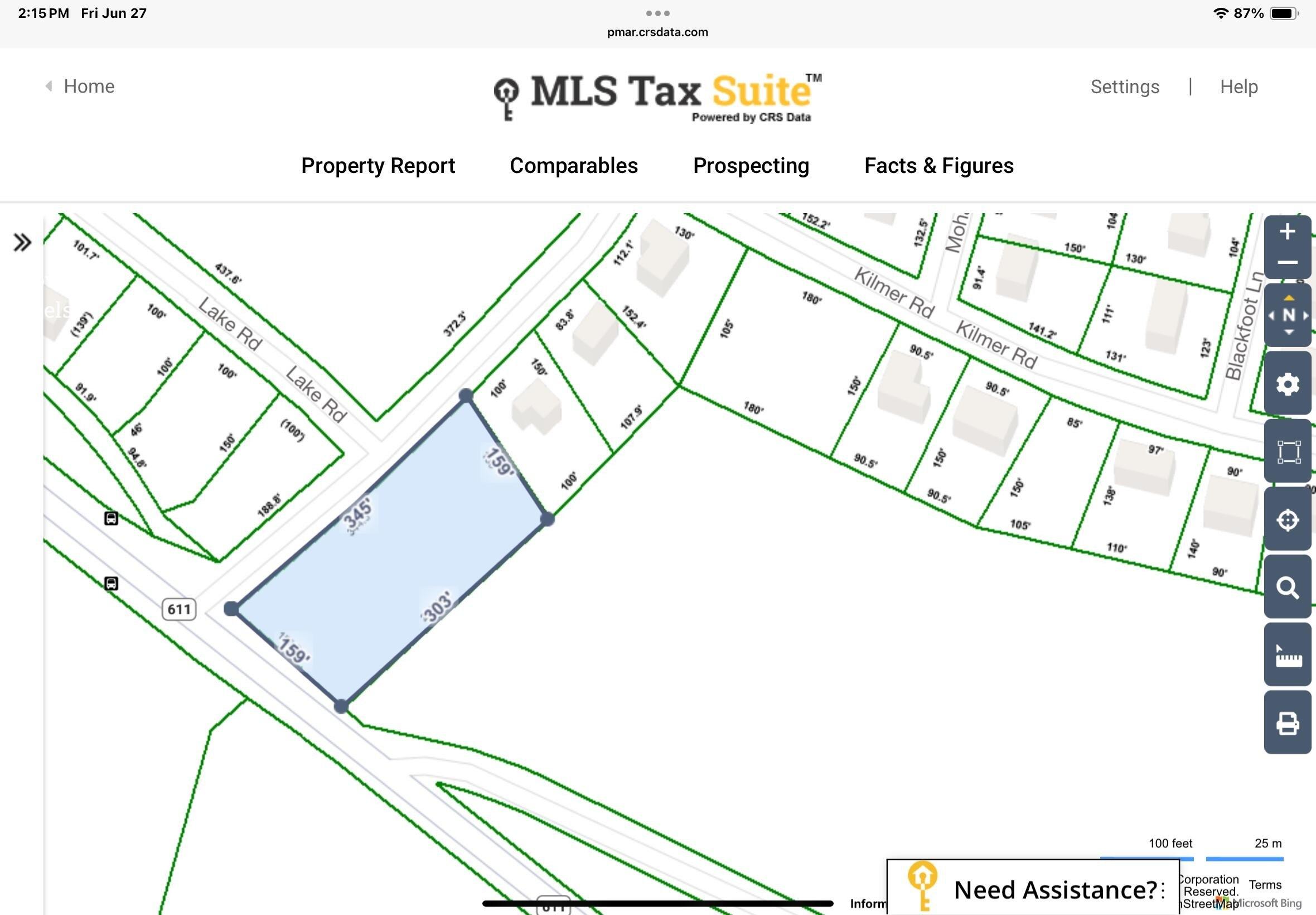This screenshot has width=1316, height=915.
Task: Activate the locate crosshair tool
Action: point(1288,519)
